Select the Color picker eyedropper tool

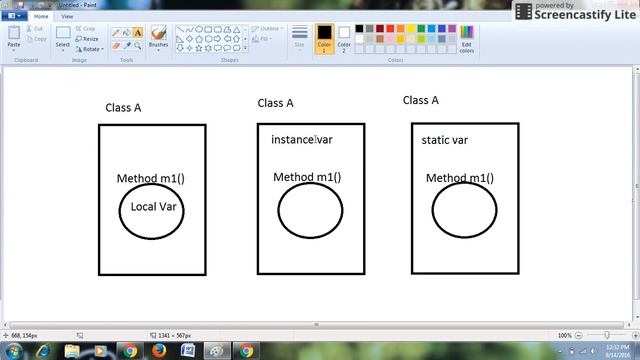(127, 46)
